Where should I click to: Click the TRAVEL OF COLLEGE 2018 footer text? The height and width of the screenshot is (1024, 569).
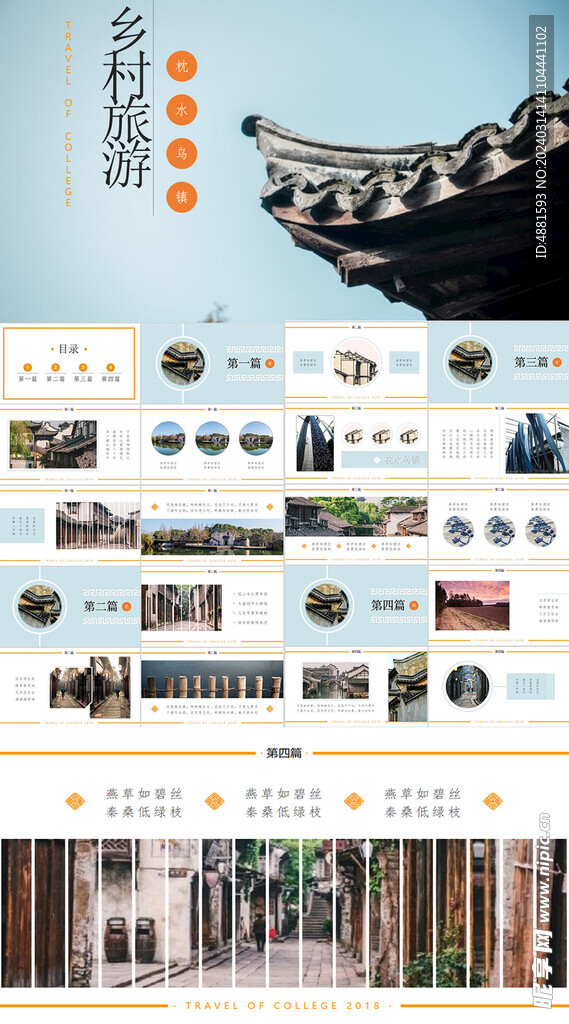click(x=285, y=1006)
